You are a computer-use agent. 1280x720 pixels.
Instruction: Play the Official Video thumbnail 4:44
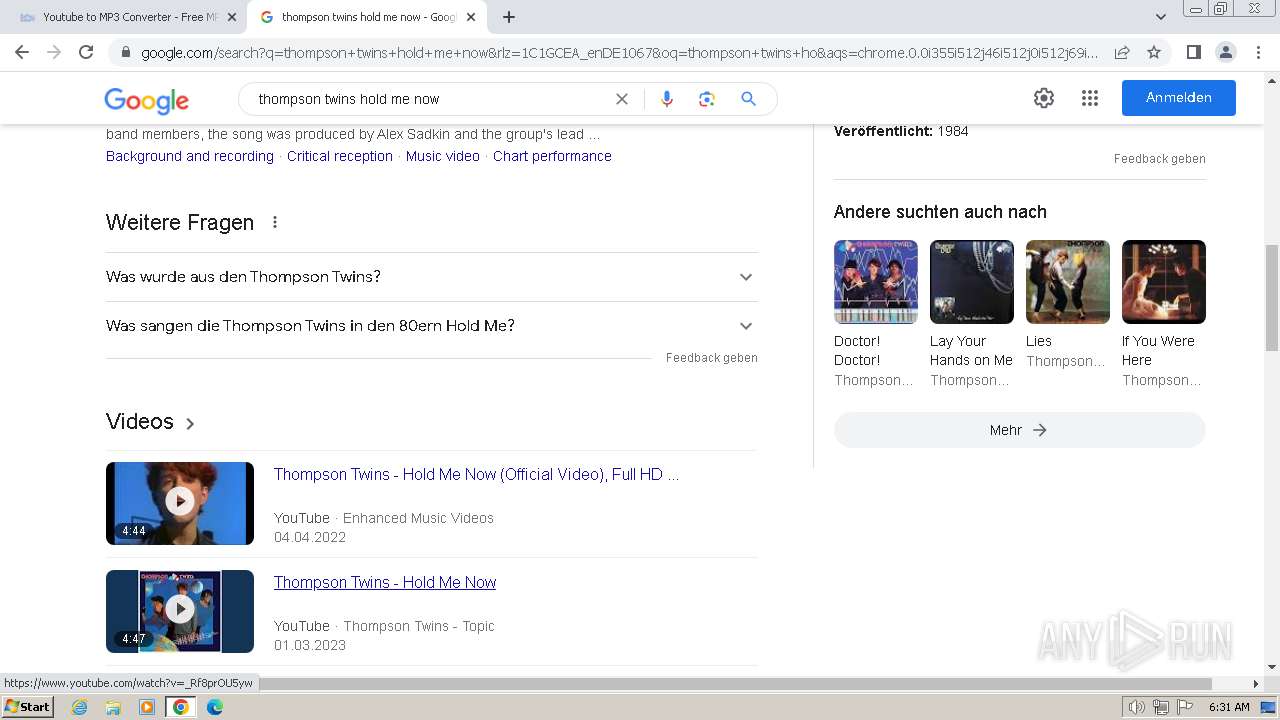pyautogui.click(x=180, y=503)
